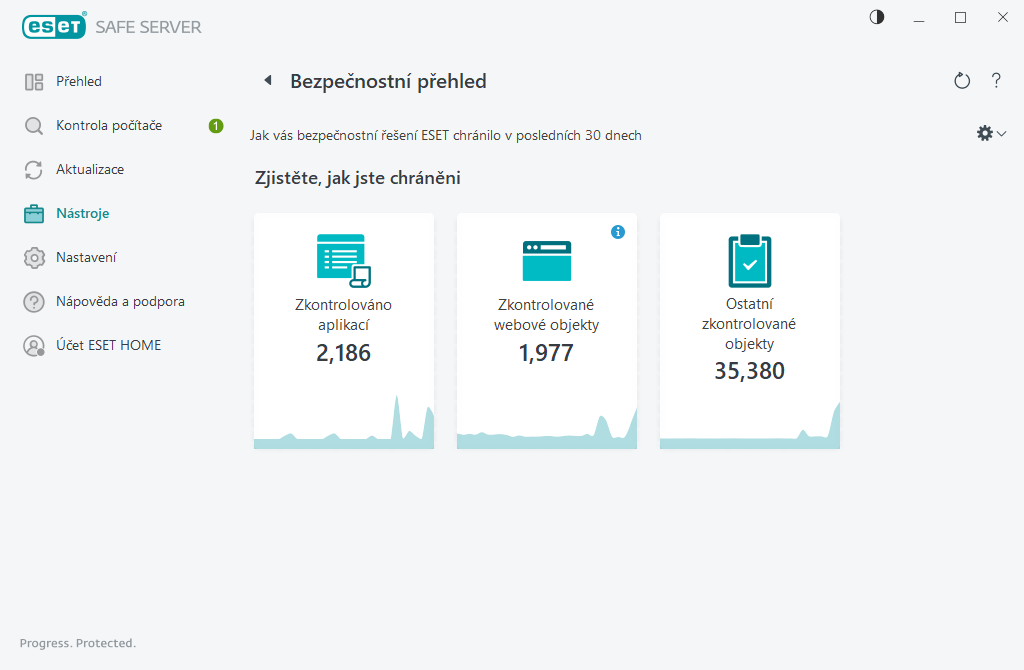This screenshot has height=670, width=1024.
Task: Go back using the left arrow
Action: (267, 81)
